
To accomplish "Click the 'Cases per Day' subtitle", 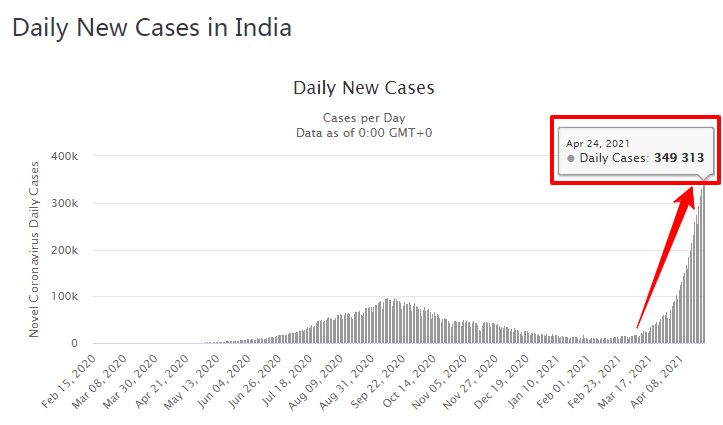I will click(x=363, y=118).
